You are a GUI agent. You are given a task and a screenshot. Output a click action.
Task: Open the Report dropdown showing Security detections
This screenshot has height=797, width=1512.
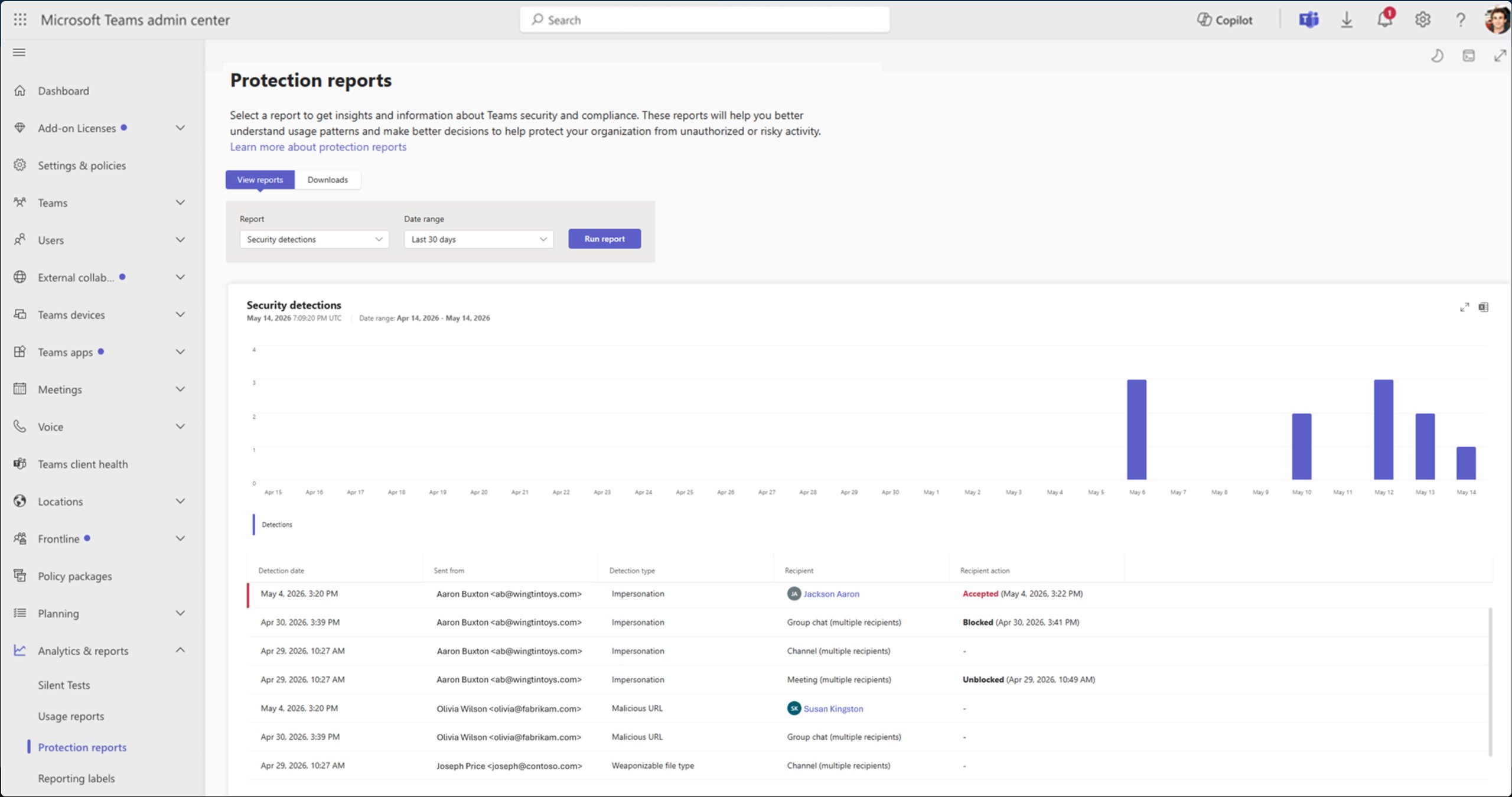[x=314, y=239]
